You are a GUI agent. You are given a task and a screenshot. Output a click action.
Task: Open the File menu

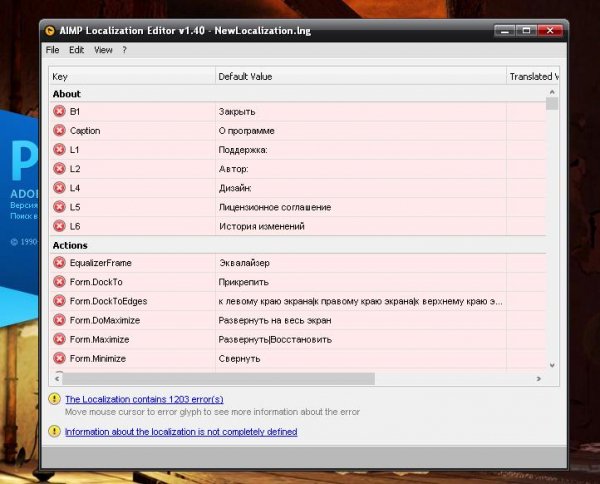coord(52,50)
